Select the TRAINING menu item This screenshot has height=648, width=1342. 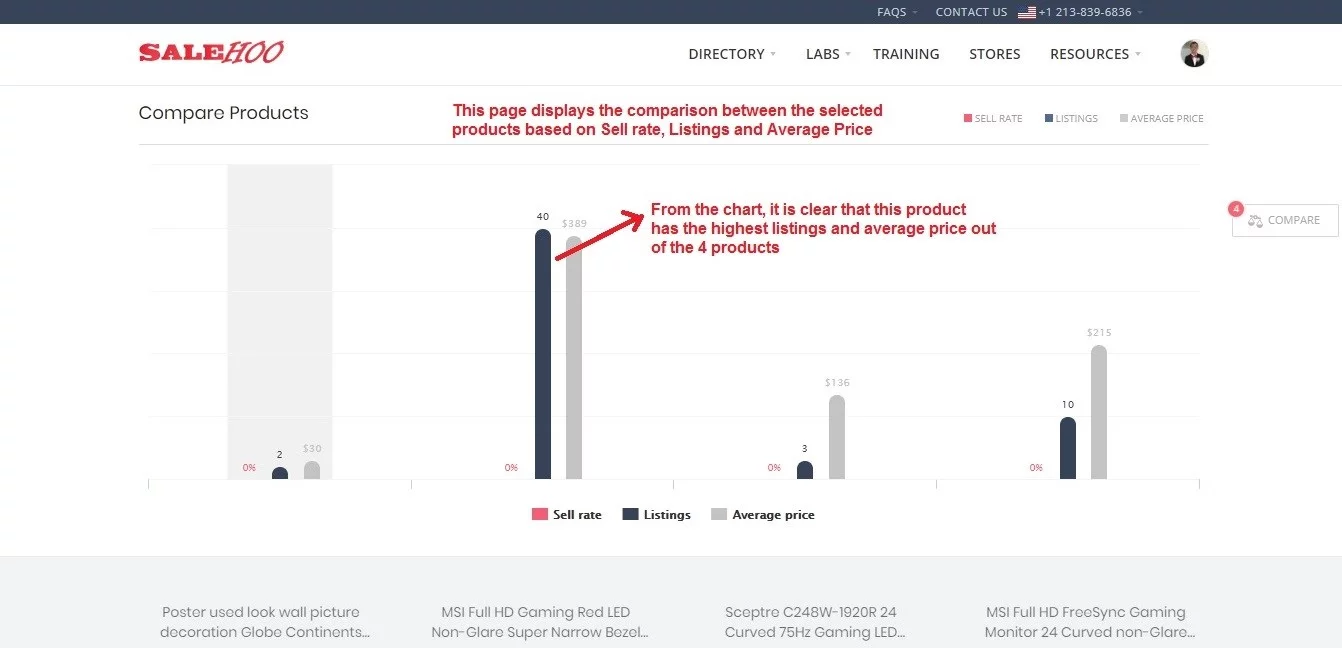(x=906, y=54)
